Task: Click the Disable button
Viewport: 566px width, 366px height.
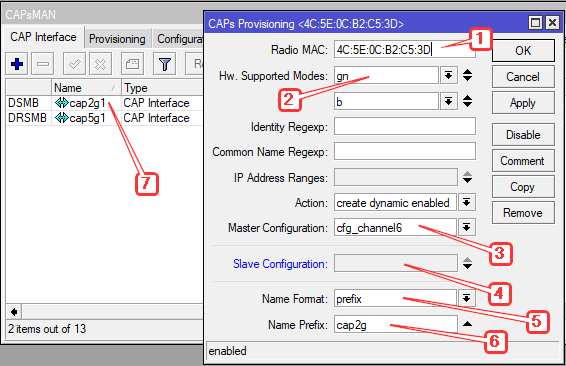Action: pos(523,135)
